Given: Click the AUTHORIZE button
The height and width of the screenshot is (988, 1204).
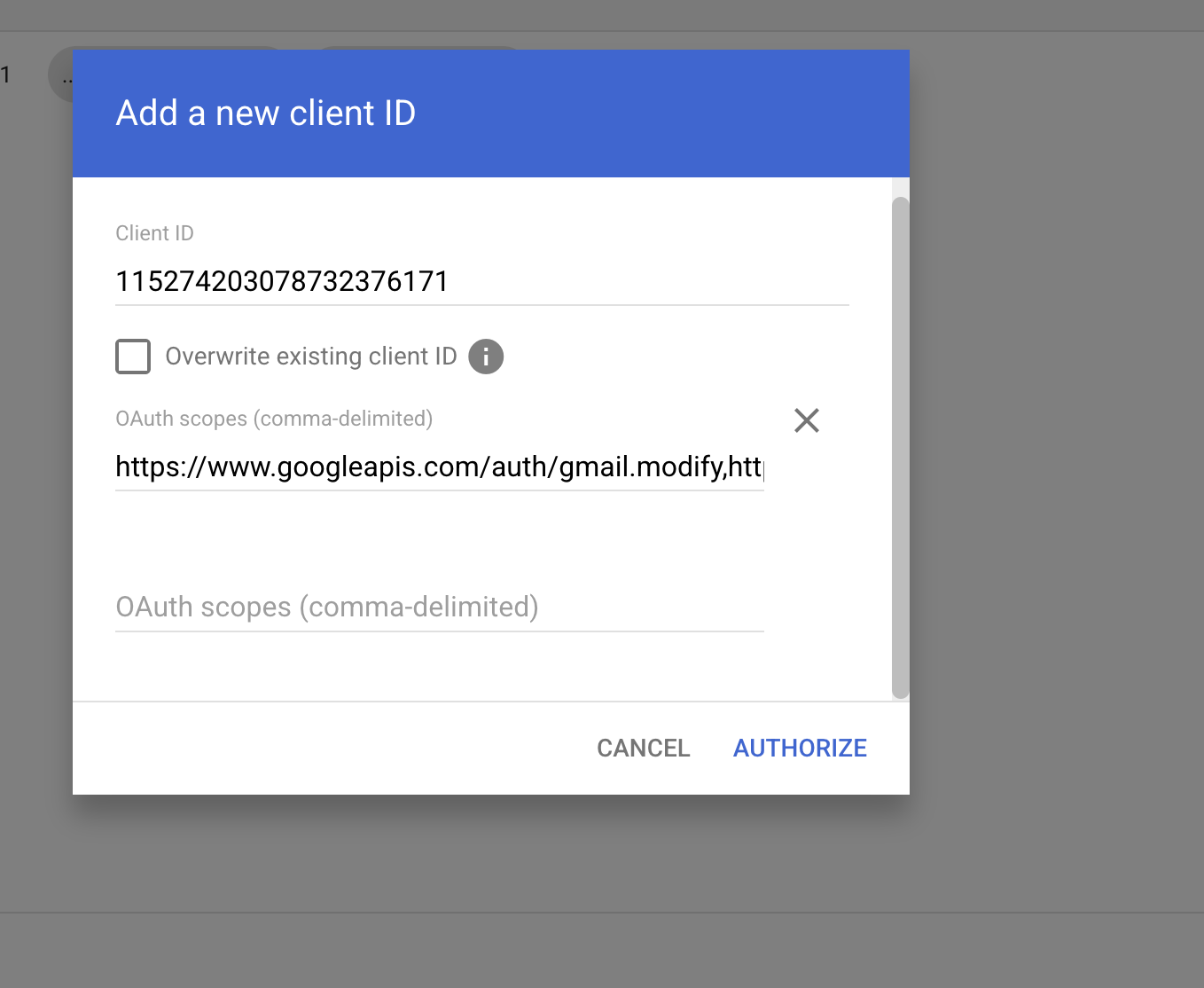Looking at the screenshot, I should pos(800,749).
